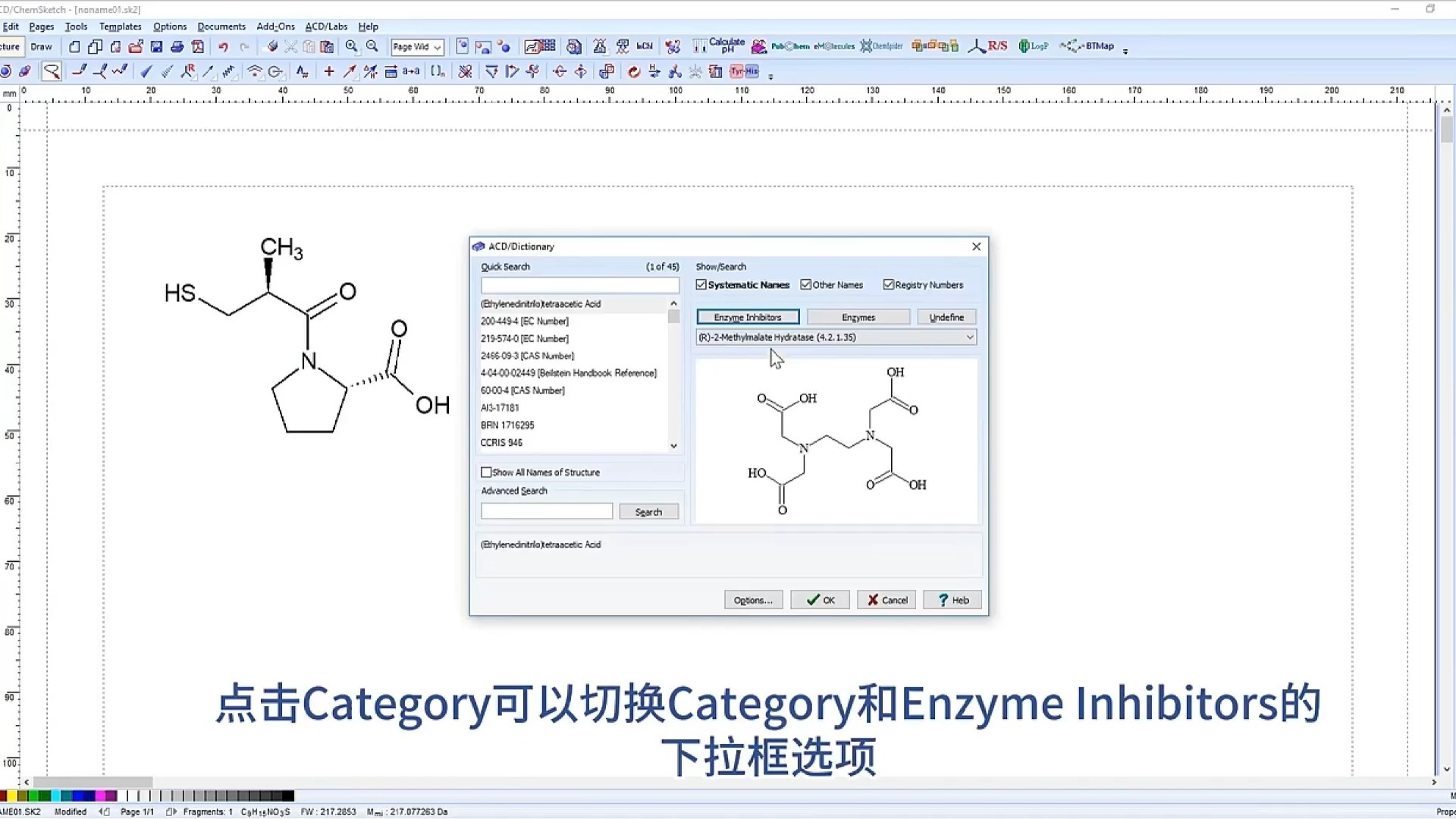Click the Save floppy disk icon

pyautogui.click(x=157, y=47)
